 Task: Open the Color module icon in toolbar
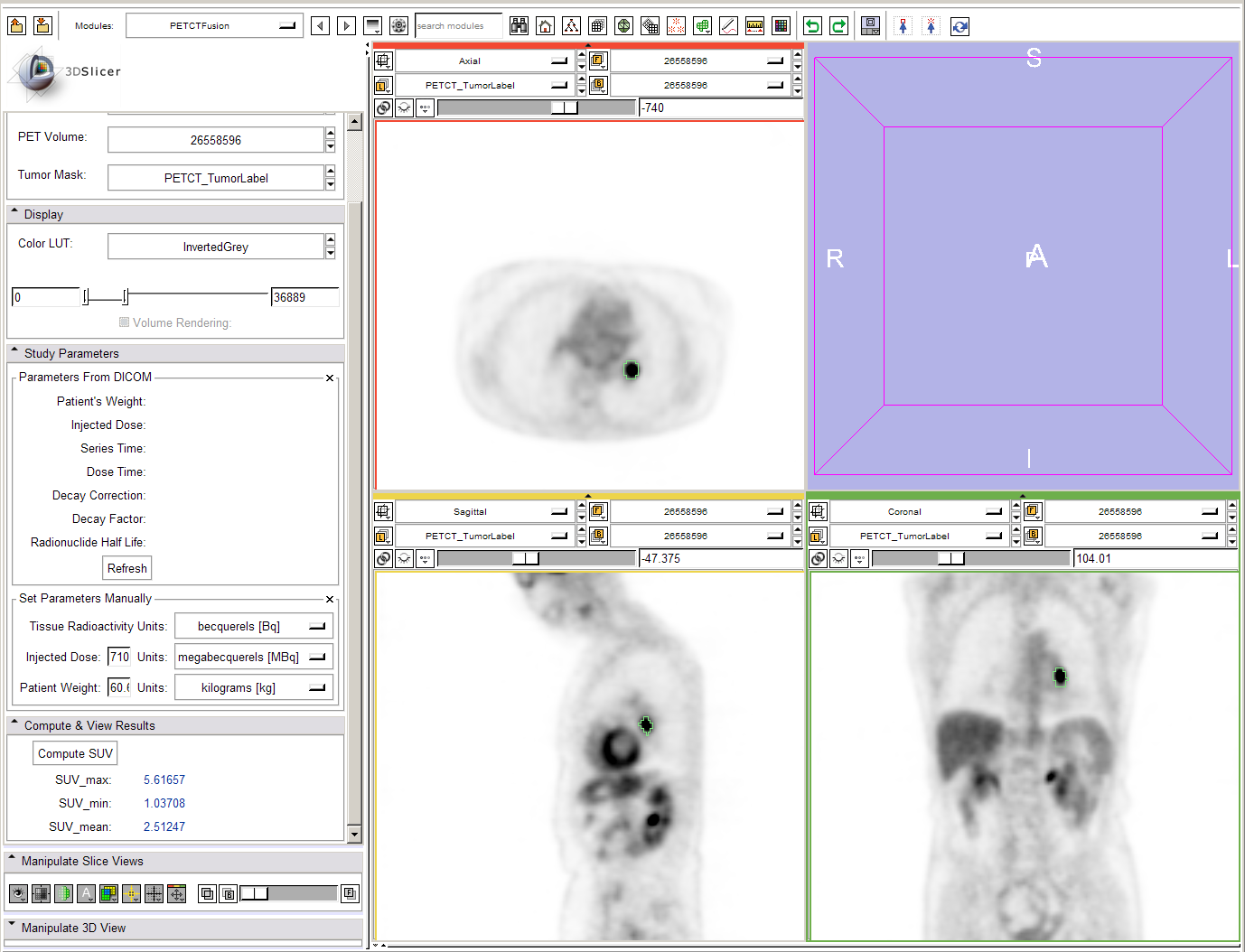click(781, 25)
